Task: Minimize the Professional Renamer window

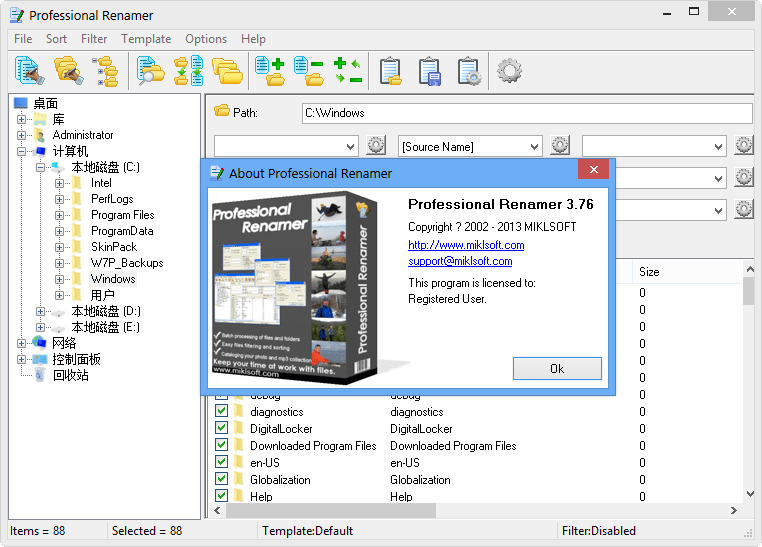Action: coord(667,13)
